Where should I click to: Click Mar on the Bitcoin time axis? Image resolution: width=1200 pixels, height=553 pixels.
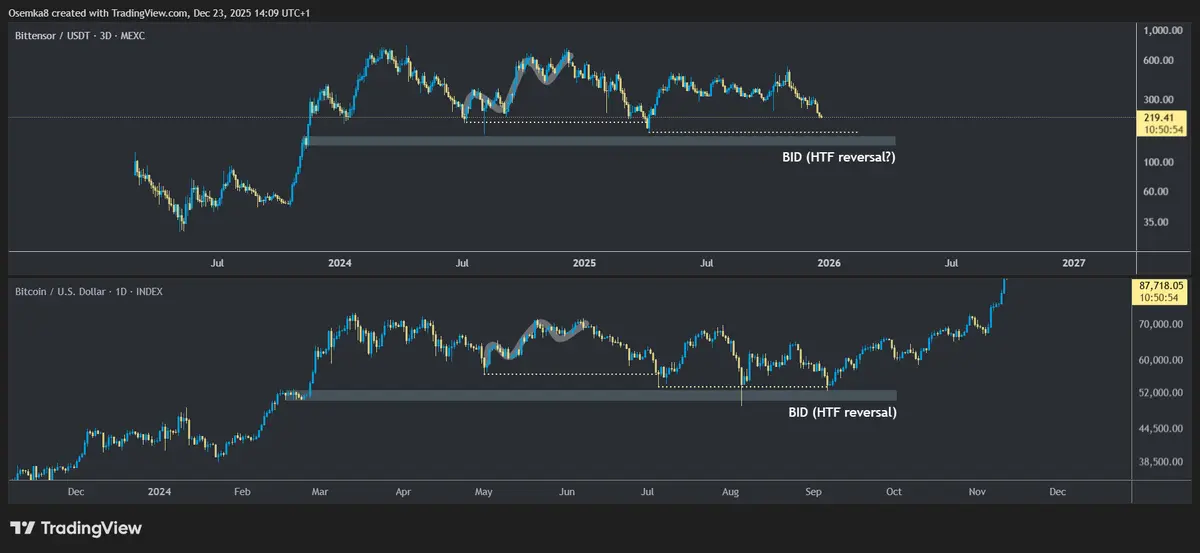tap(318, 492)
